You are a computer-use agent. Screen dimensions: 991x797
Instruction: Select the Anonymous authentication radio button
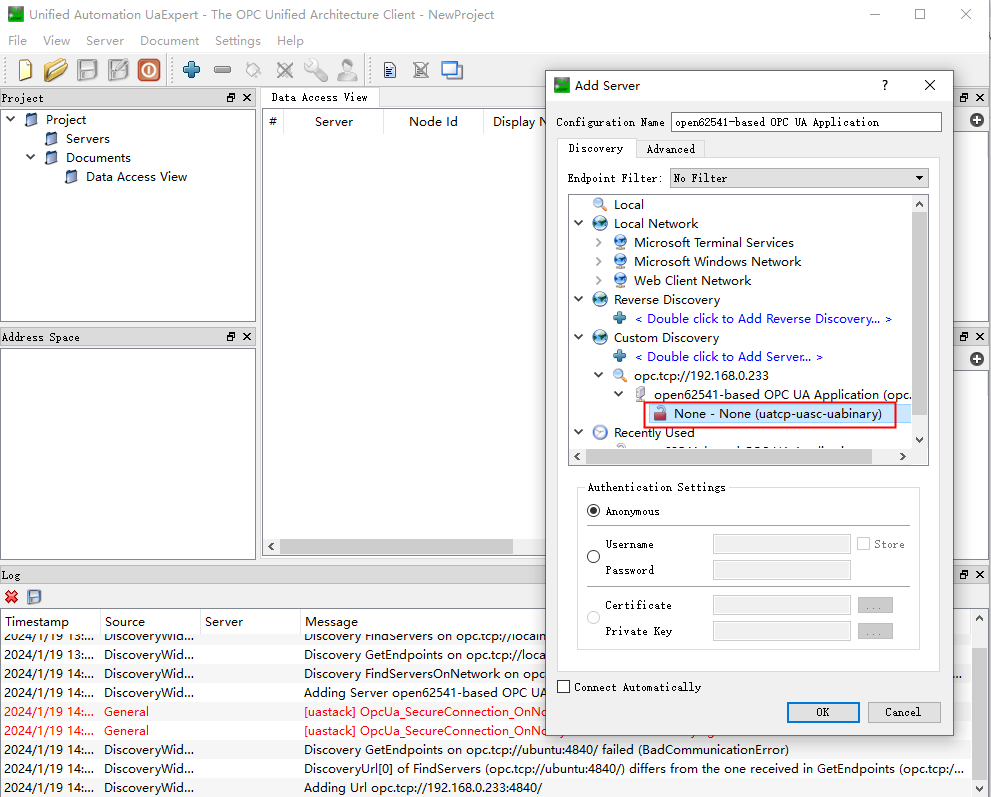[593, 511]
